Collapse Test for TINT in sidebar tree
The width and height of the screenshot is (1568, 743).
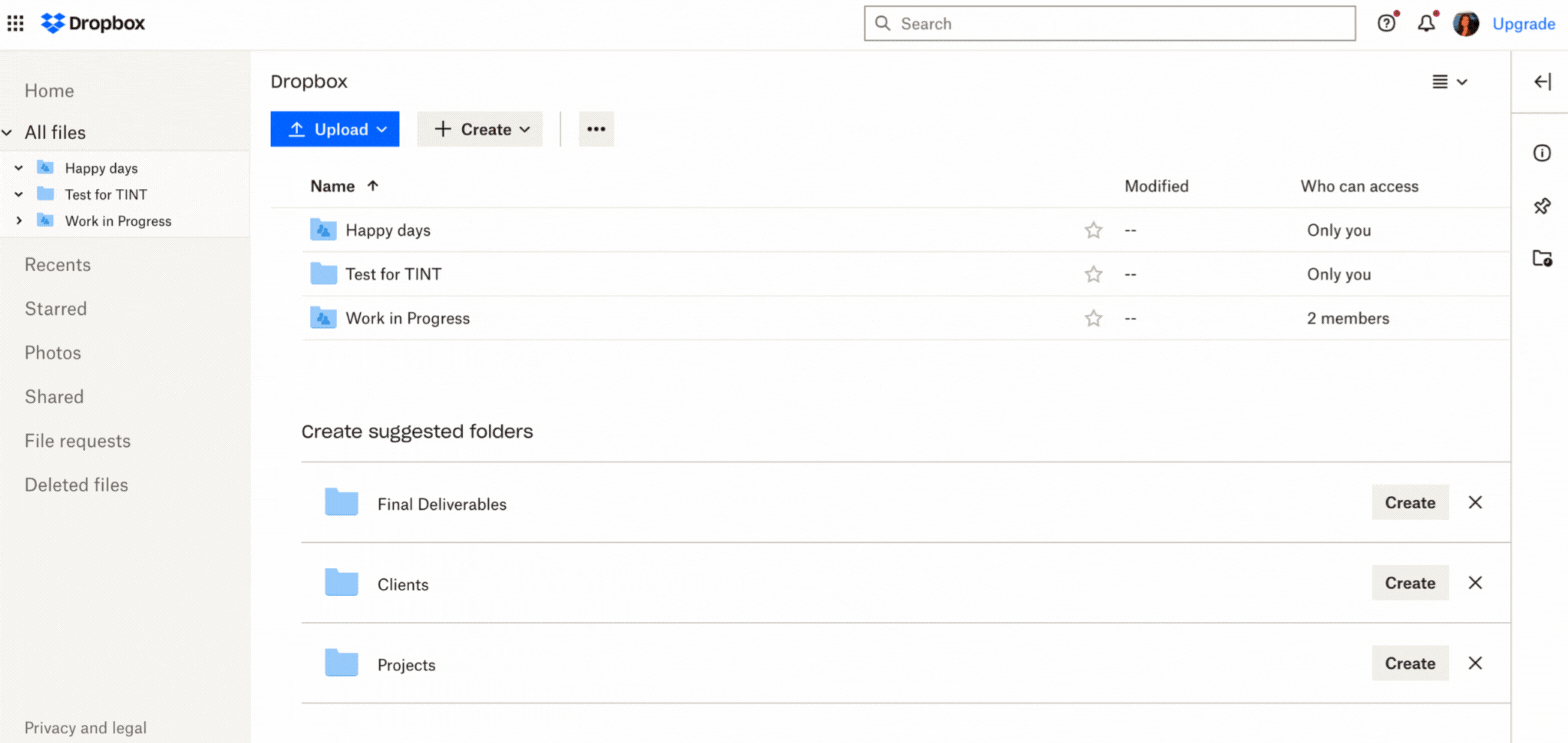(19, 195)
